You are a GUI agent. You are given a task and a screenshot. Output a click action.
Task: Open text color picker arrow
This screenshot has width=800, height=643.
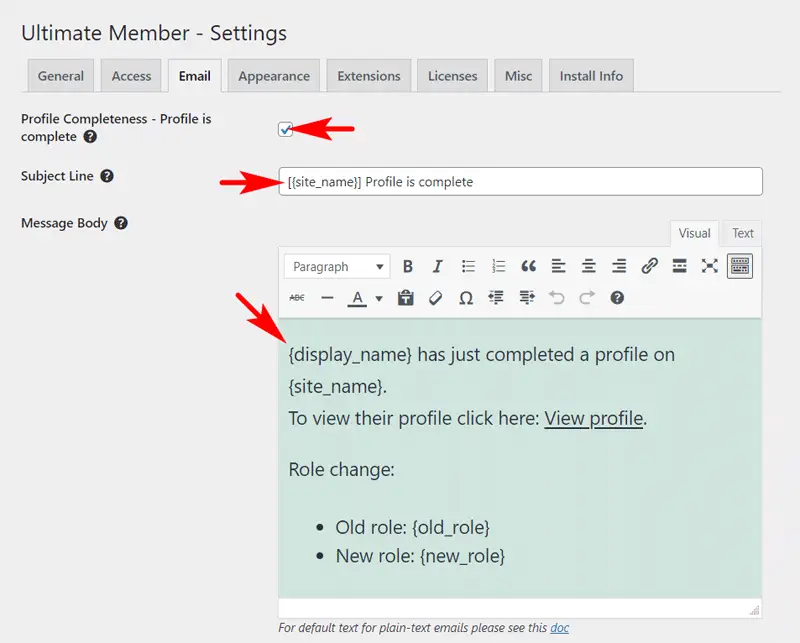(x=379, y=298)
